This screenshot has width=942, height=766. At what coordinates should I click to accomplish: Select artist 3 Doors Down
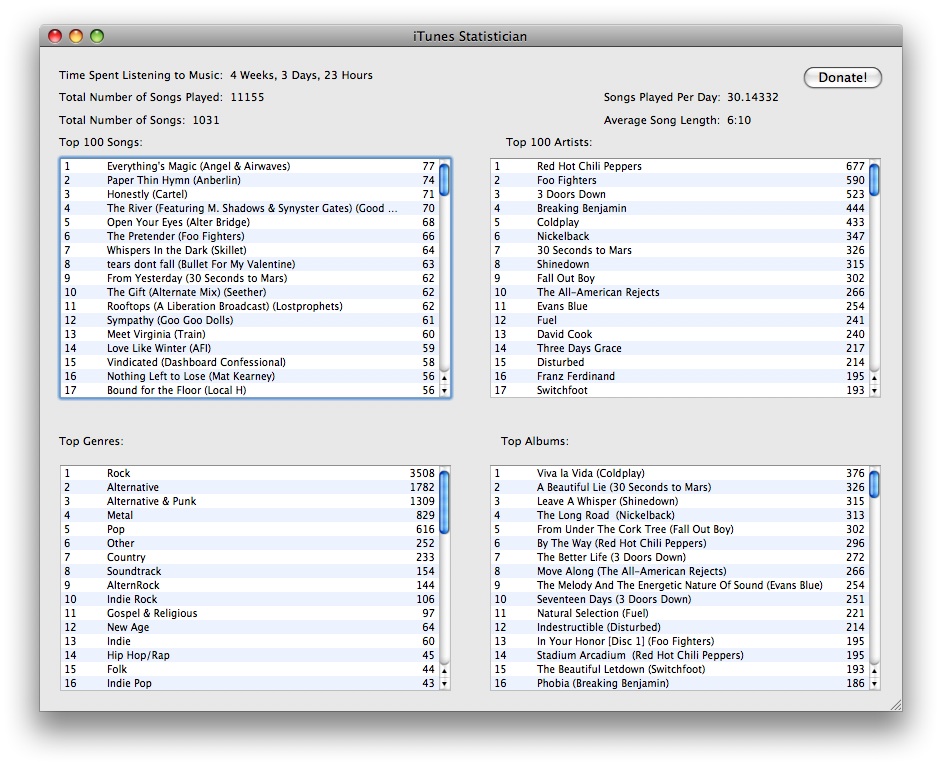click(x=679, y=194)
